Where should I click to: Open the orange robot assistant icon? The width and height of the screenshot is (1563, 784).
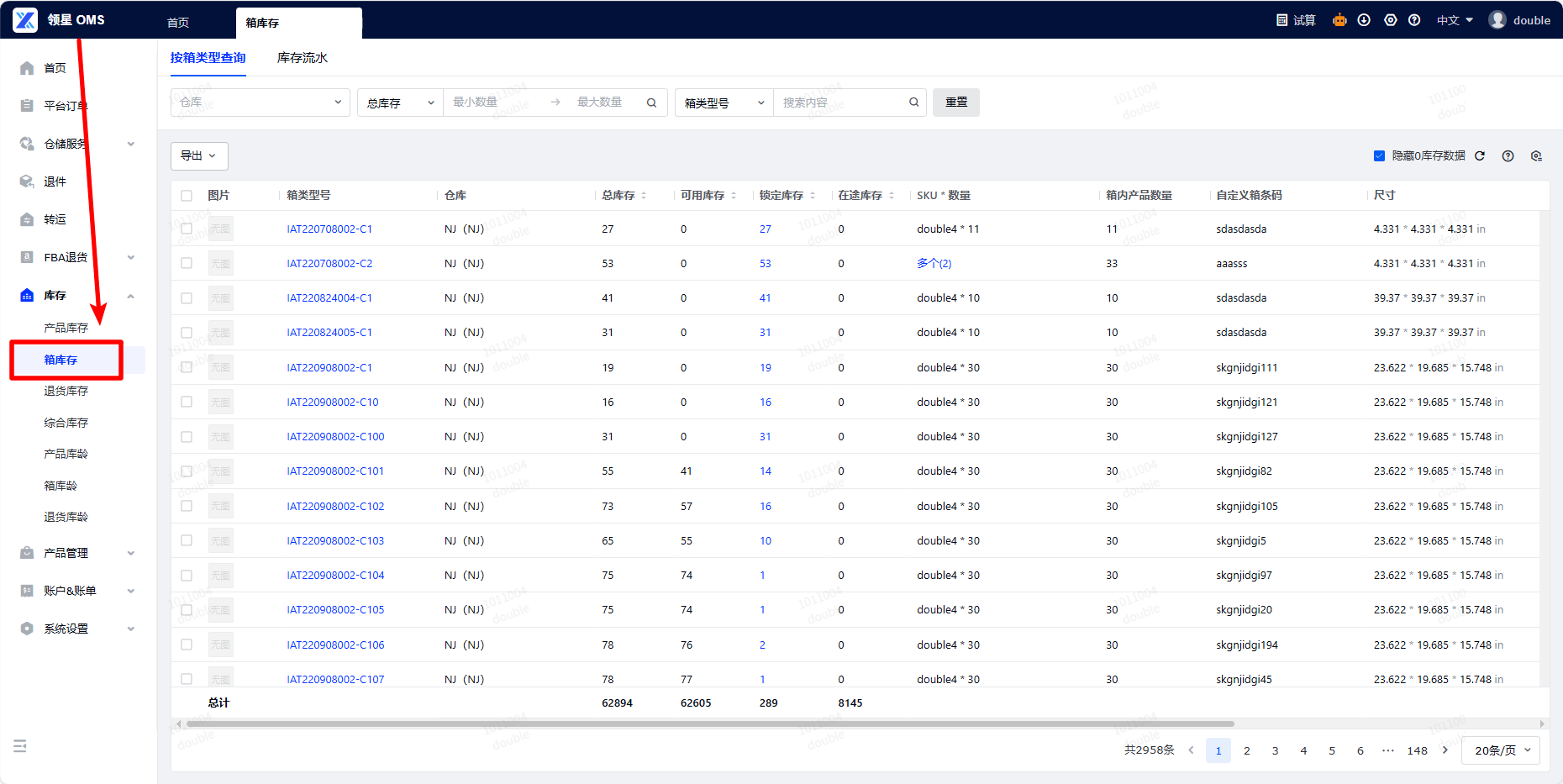coord(1339,20)
